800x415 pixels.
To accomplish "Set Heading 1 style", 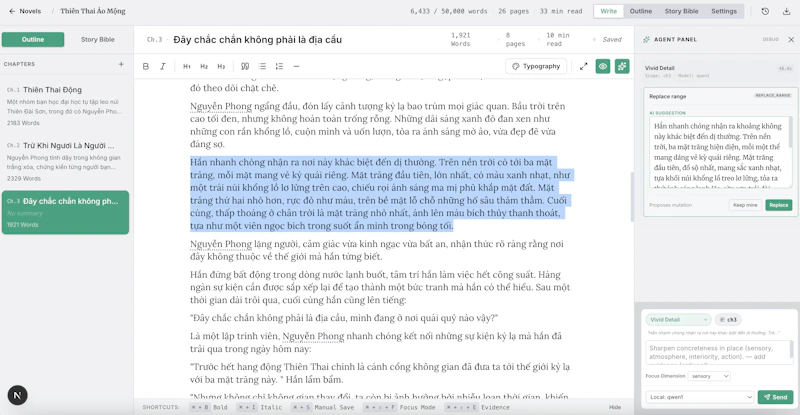I will 187,66.
